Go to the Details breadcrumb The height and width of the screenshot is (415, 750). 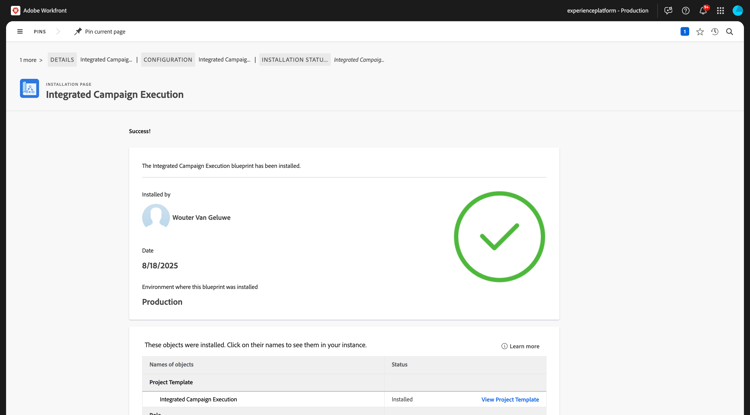[62, 60]
